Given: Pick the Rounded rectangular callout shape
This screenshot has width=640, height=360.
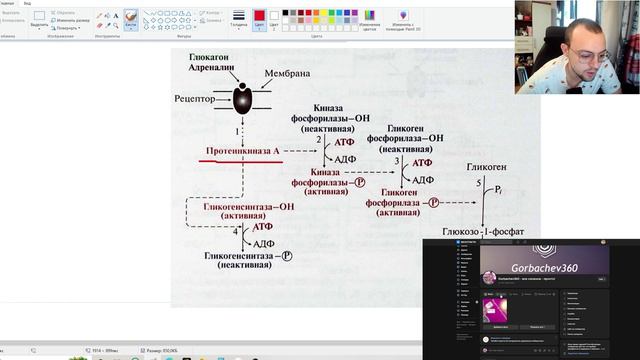Looking at the screenshot, I should tap(174, 27).
